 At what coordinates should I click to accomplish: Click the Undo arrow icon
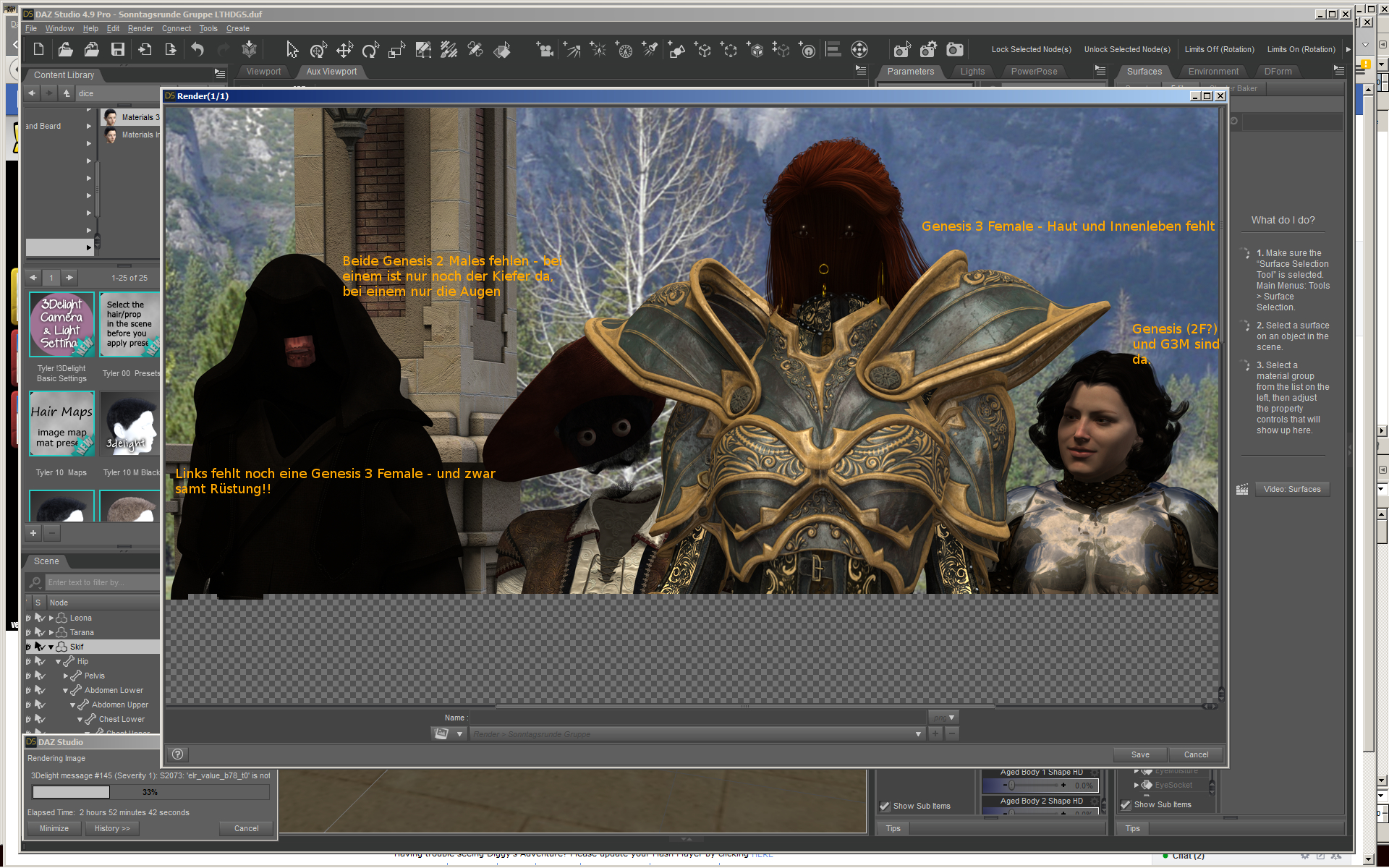tap(197, 49)
